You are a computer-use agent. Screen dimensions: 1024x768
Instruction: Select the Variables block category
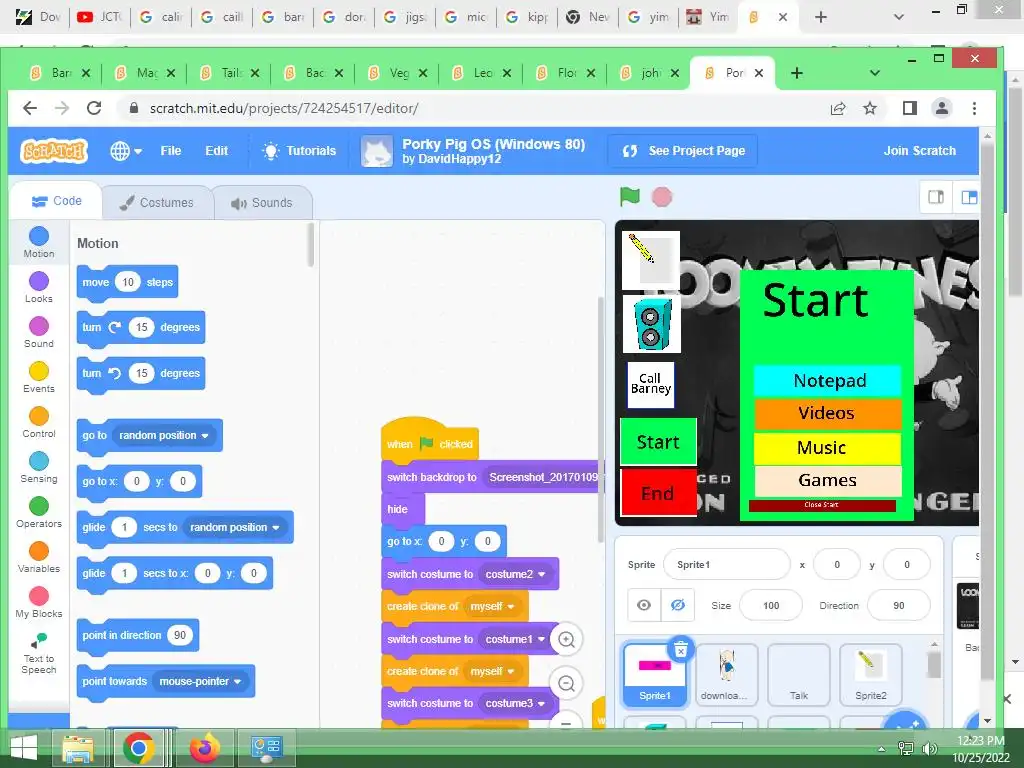click(39, 558)
